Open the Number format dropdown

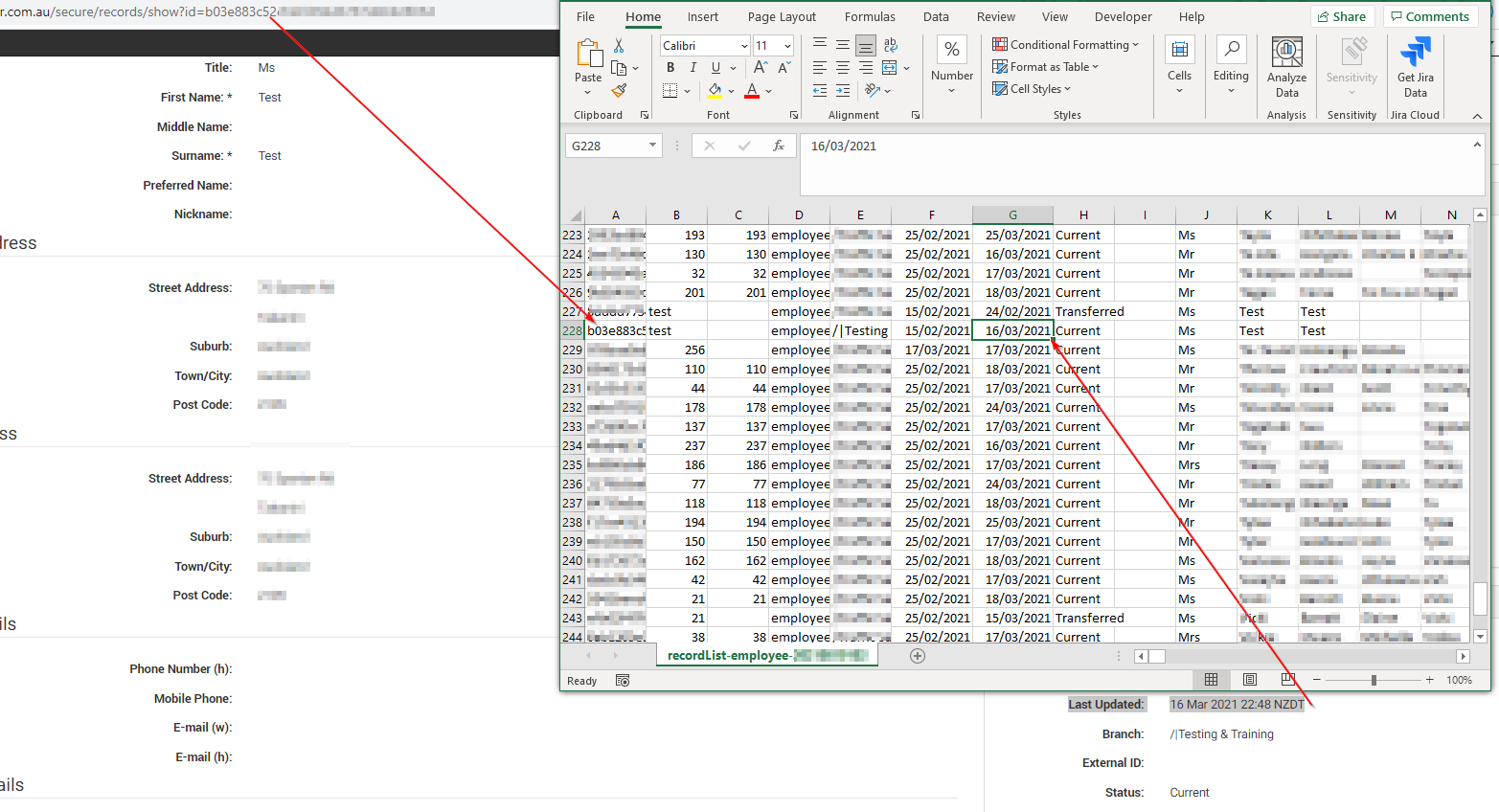952,66
